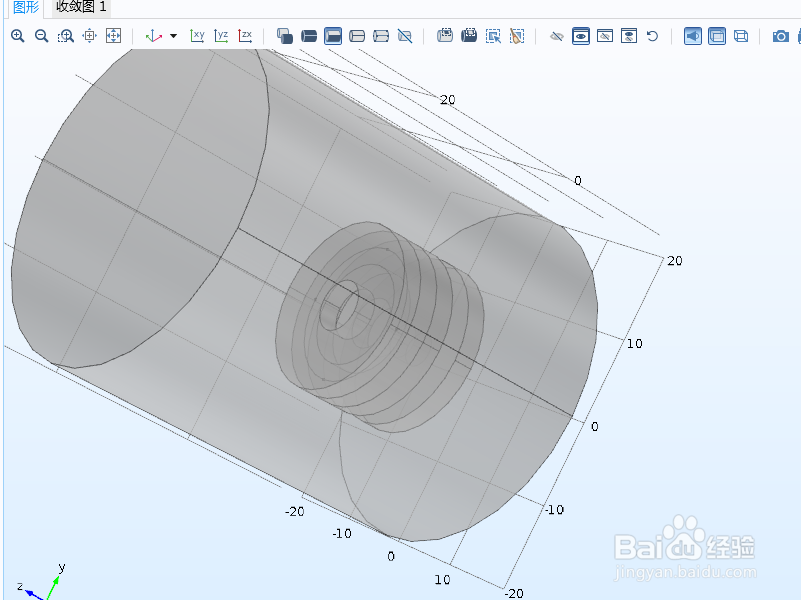Toggle select boundaries mode
This screenshot has width=801, height=600.
(x=333, y=36)
